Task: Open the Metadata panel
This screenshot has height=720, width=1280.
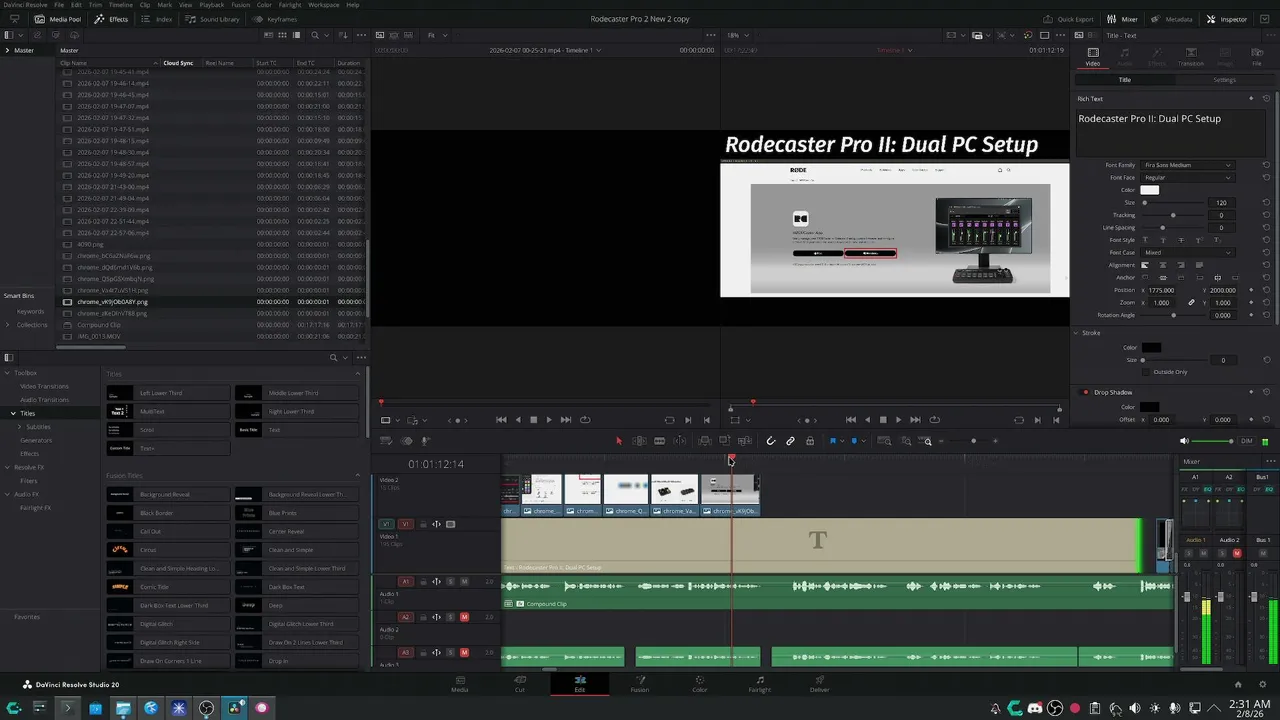Action: (x=1171, y=19)
